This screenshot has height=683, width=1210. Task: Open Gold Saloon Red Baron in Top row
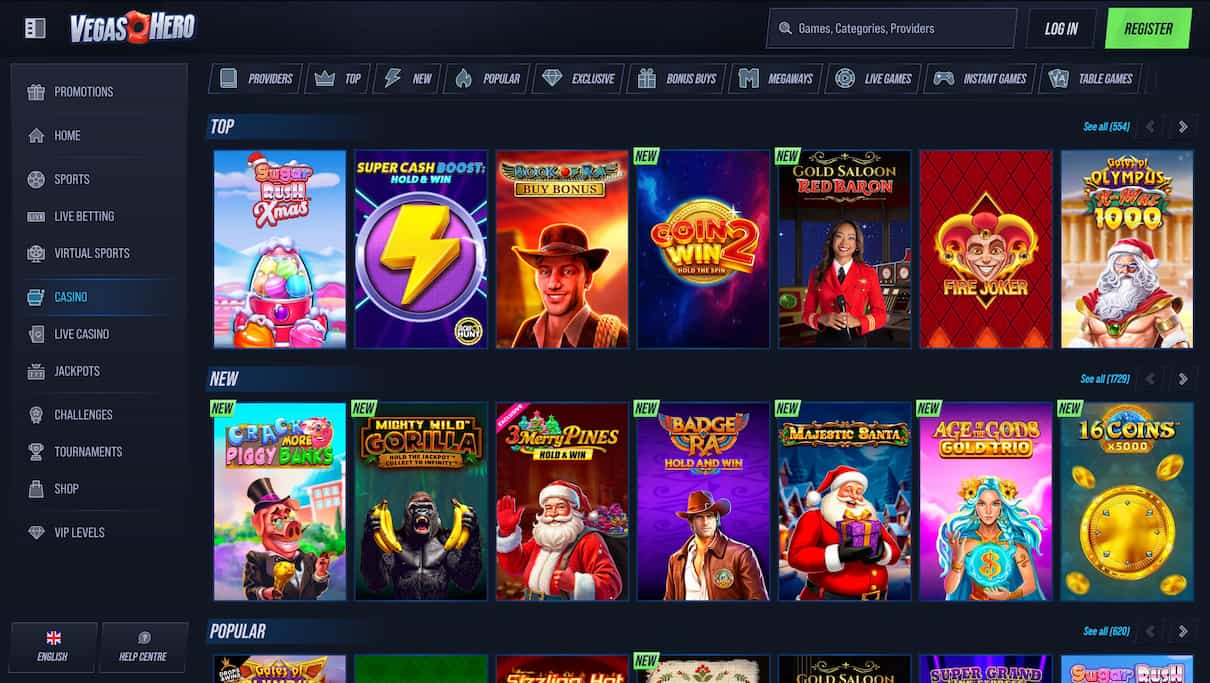[x=845, y=249]
